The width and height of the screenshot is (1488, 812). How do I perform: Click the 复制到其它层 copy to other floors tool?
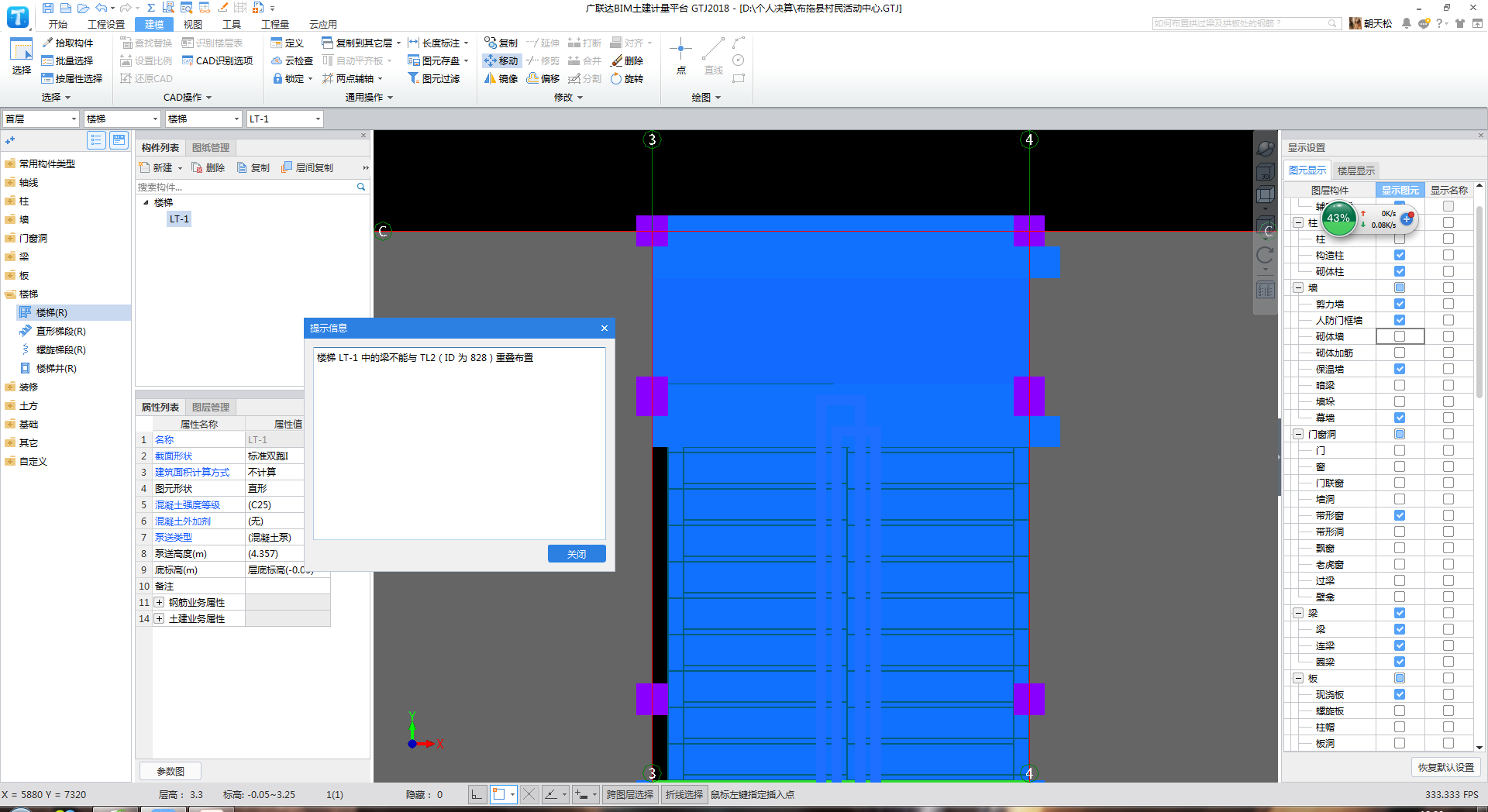(361, 43)
